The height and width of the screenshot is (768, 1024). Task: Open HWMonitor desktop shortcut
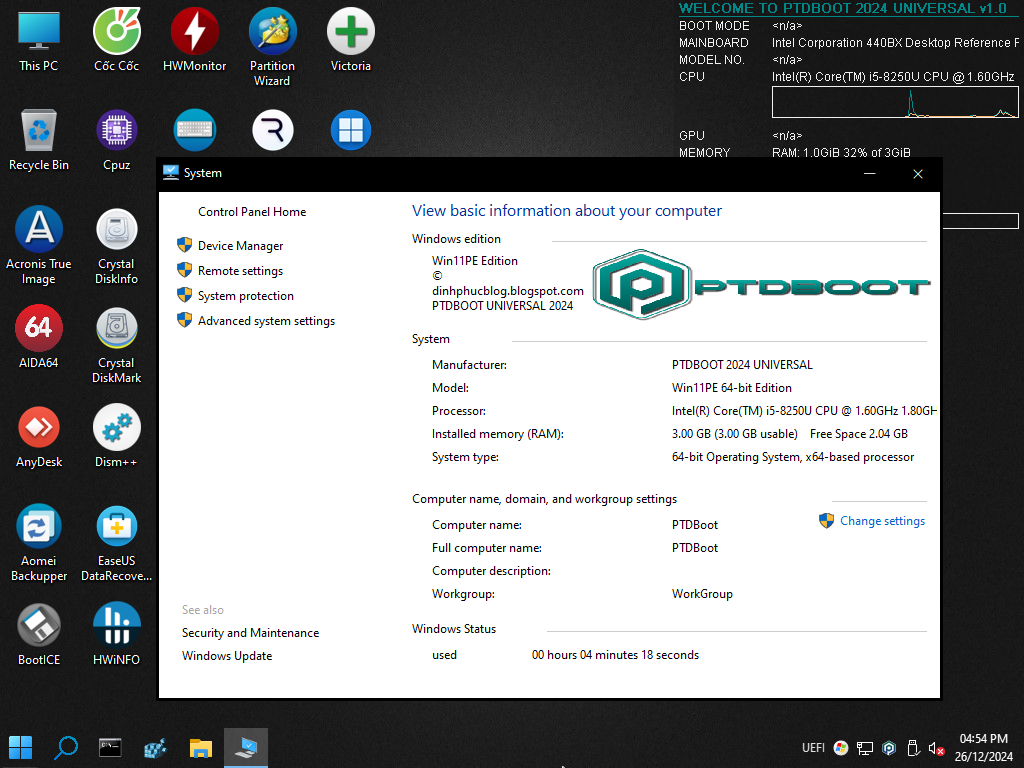click(x=195, y=40)
